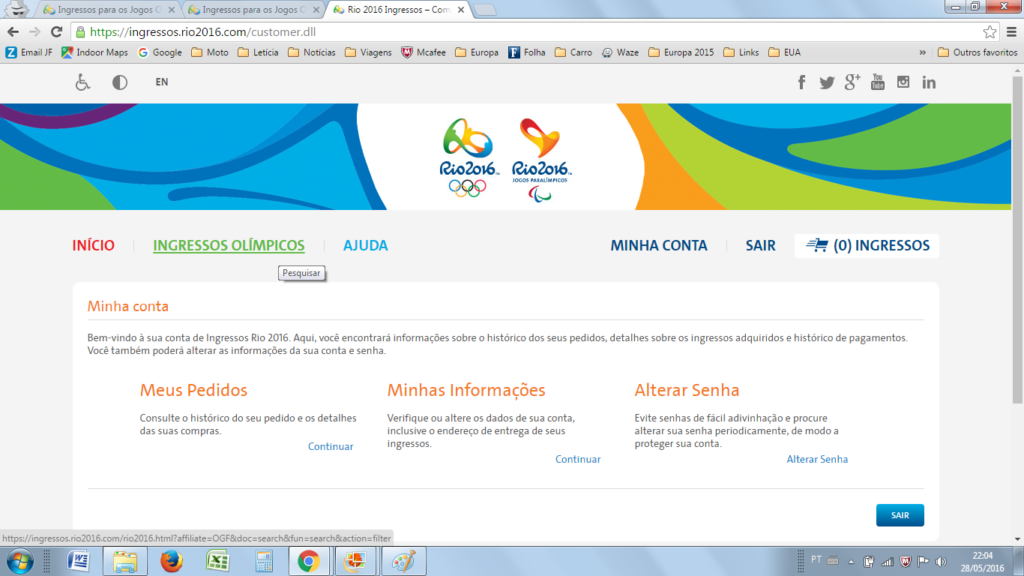Open the (0) INGRESSOS shopping cart
The height and width of the screenshot is (576, 1024).
click(867, 246)
